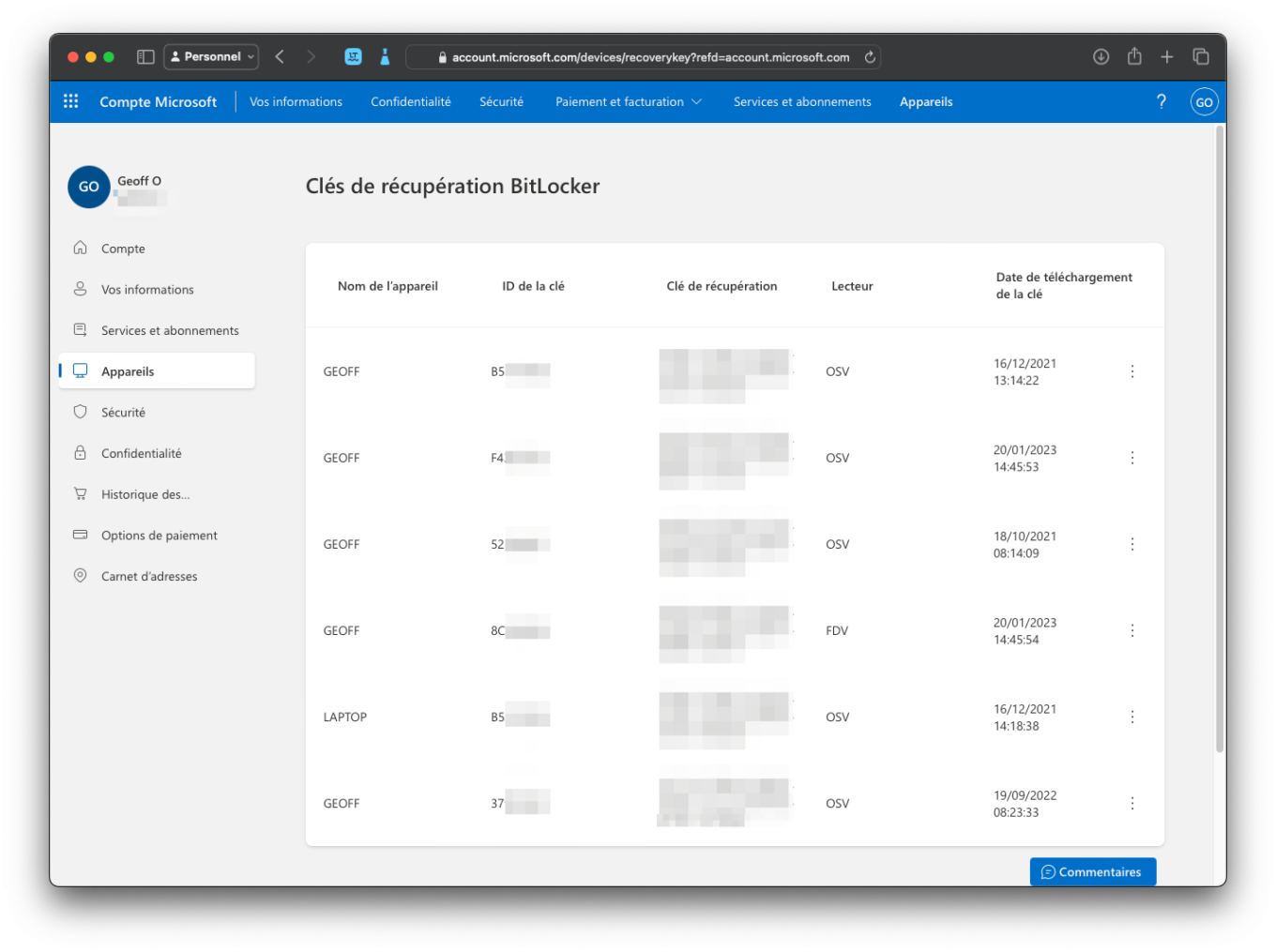This screenshot has height=952, width=1276.
Task: Click the Commentaires feedback button
Action: point(1093,871)
